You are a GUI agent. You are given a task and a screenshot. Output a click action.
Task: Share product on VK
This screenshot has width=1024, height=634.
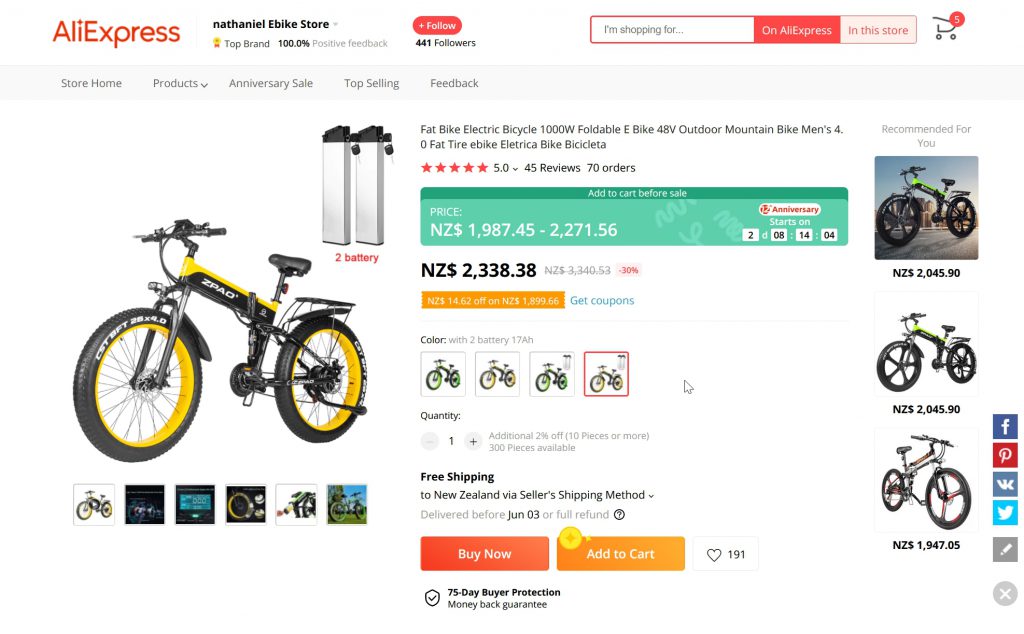pos(1005,484)
